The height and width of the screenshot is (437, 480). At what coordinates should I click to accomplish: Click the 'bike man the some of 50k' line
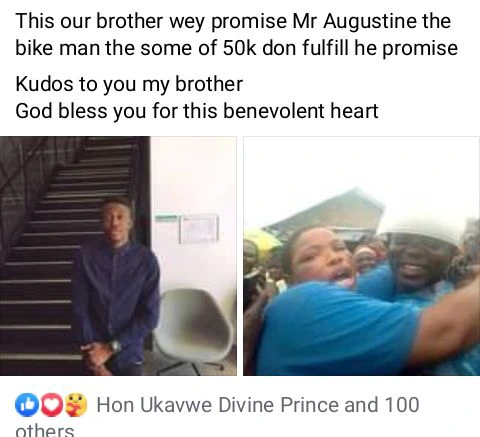point(236,48)
